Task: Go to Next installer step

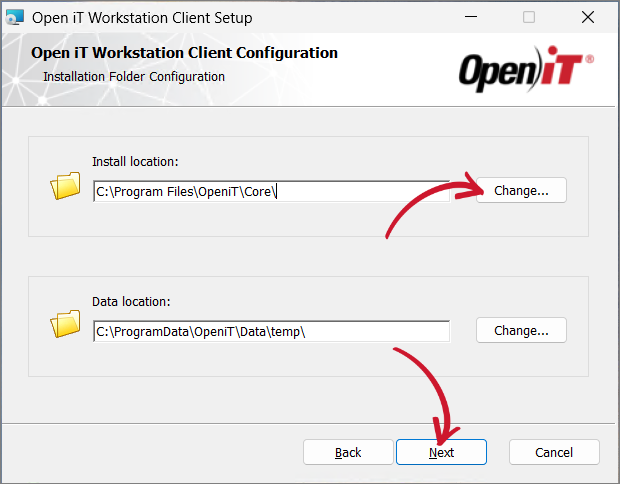Action: click(441, 452)
